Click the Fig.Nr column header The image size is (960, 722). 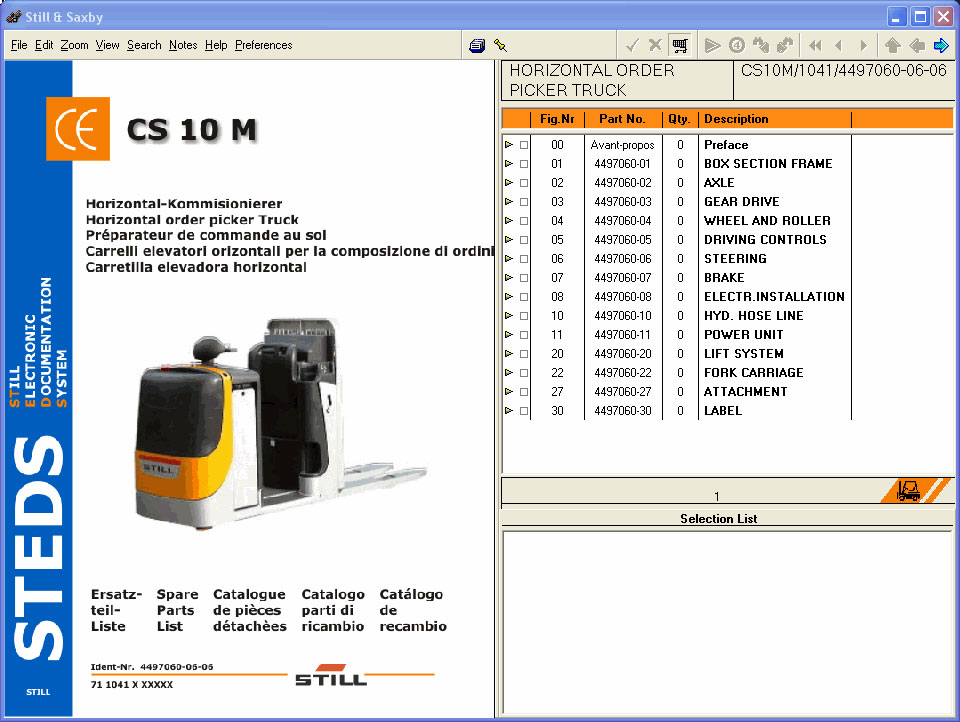click(557, 119)
